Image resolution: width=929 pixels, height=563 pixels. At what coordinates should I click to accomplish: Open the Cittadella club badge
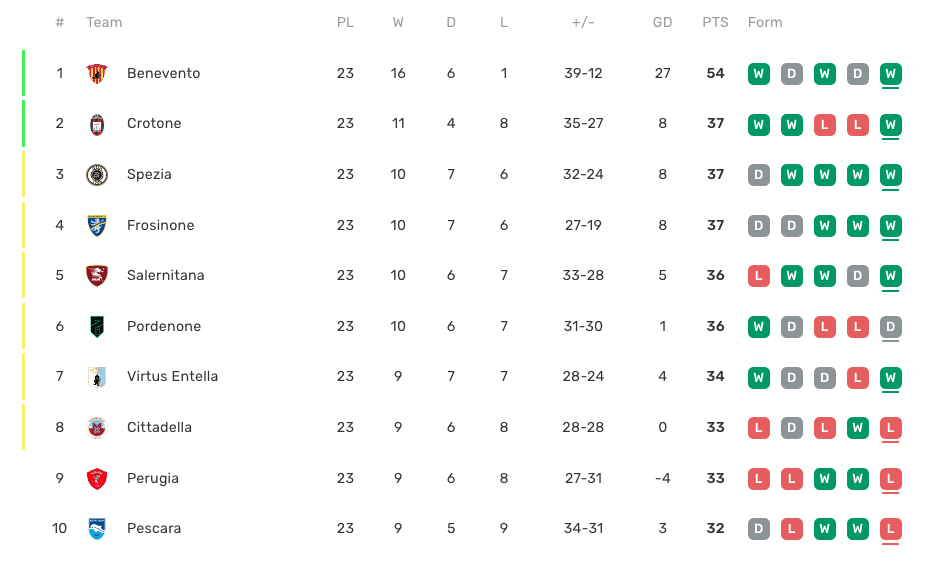coord(97,428)
